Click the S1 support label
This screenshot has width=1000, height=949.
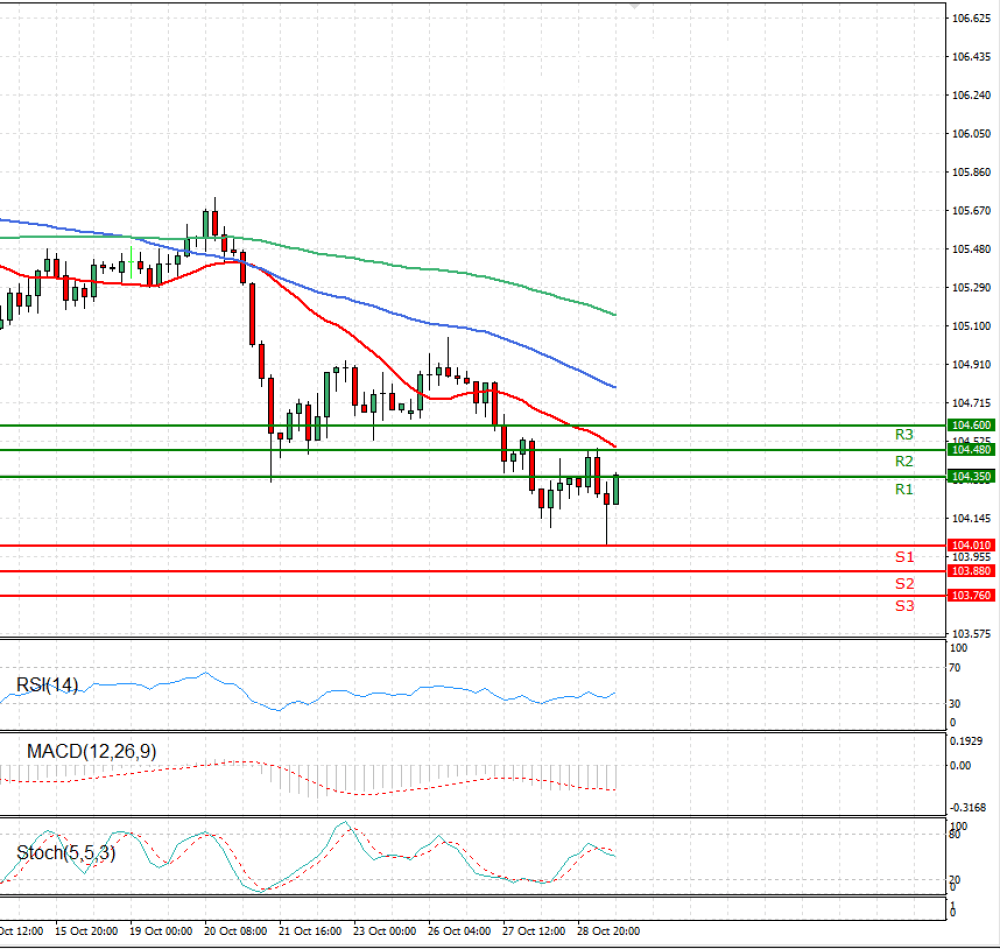tap(904, 557)
